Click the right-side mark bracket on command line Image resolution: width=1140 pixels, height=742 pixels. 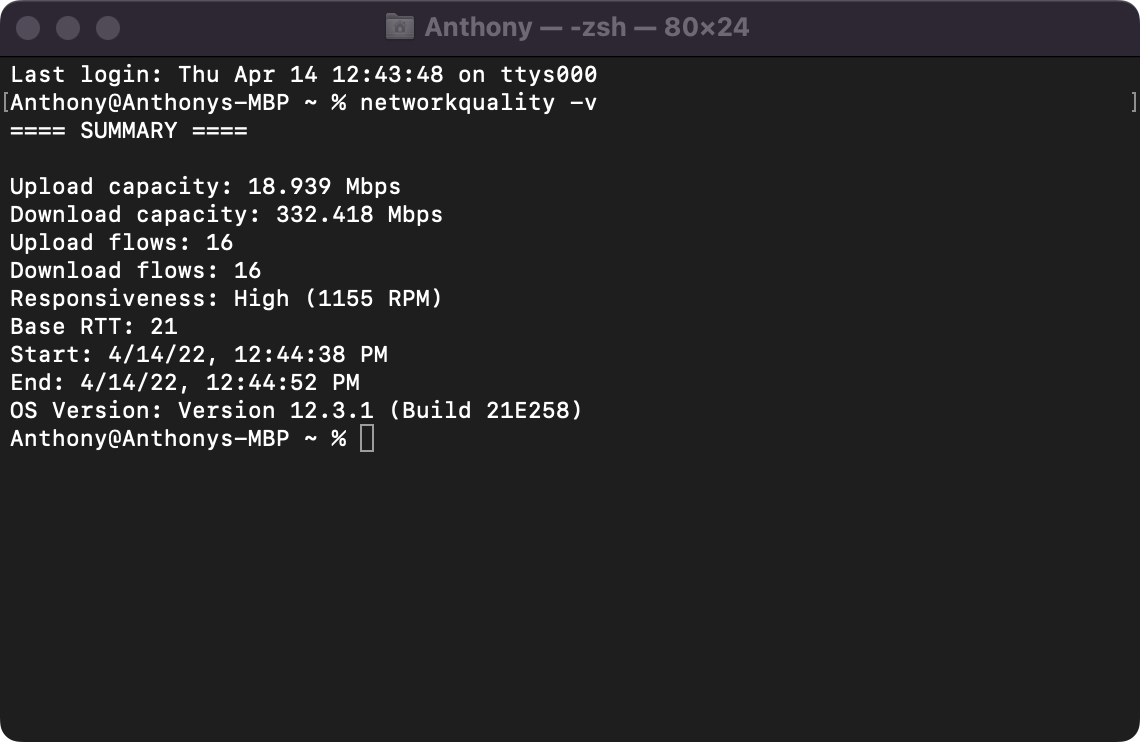point(1133,102)
